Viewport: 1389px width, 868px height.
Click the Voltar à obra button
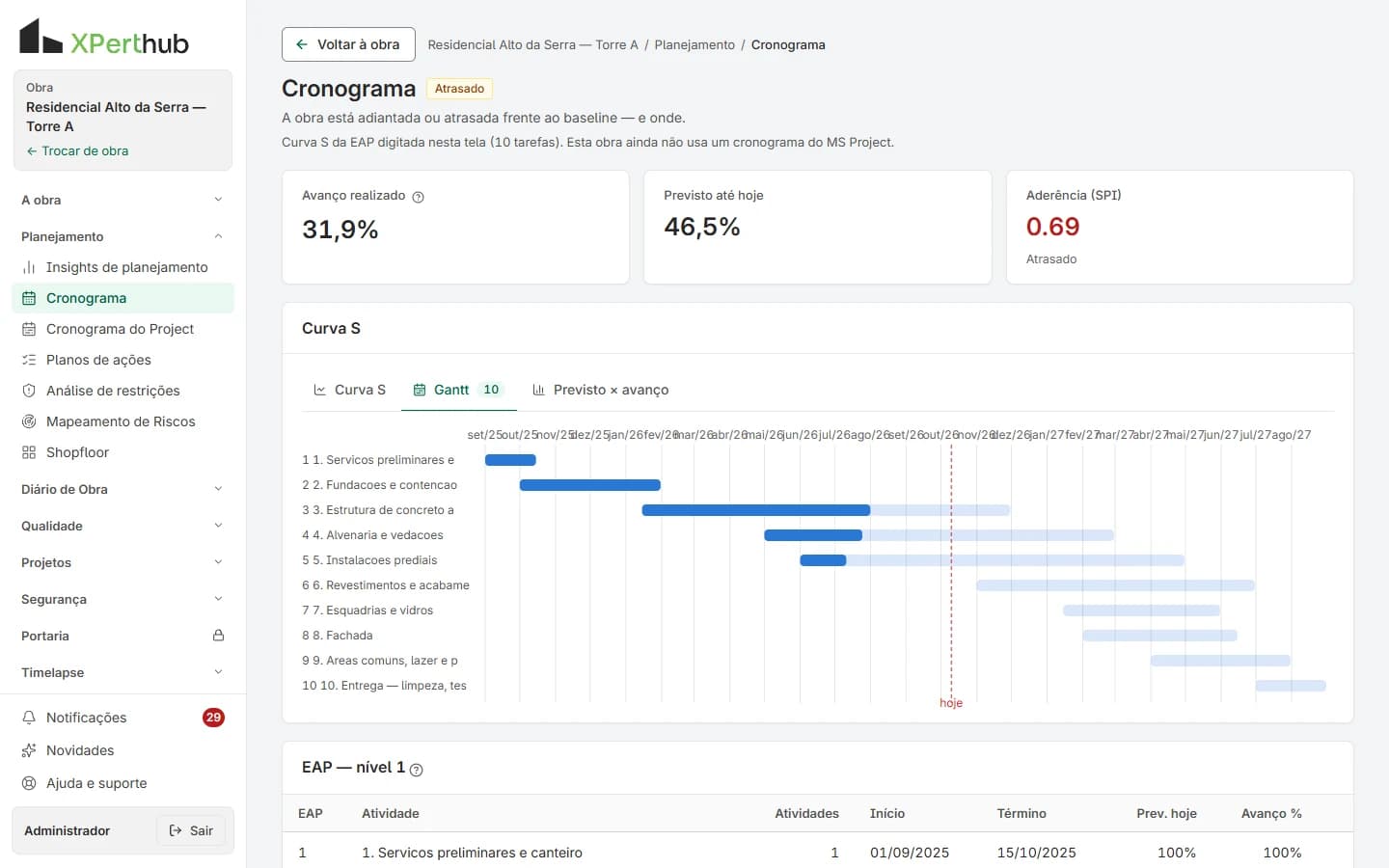tap(348, 44)
